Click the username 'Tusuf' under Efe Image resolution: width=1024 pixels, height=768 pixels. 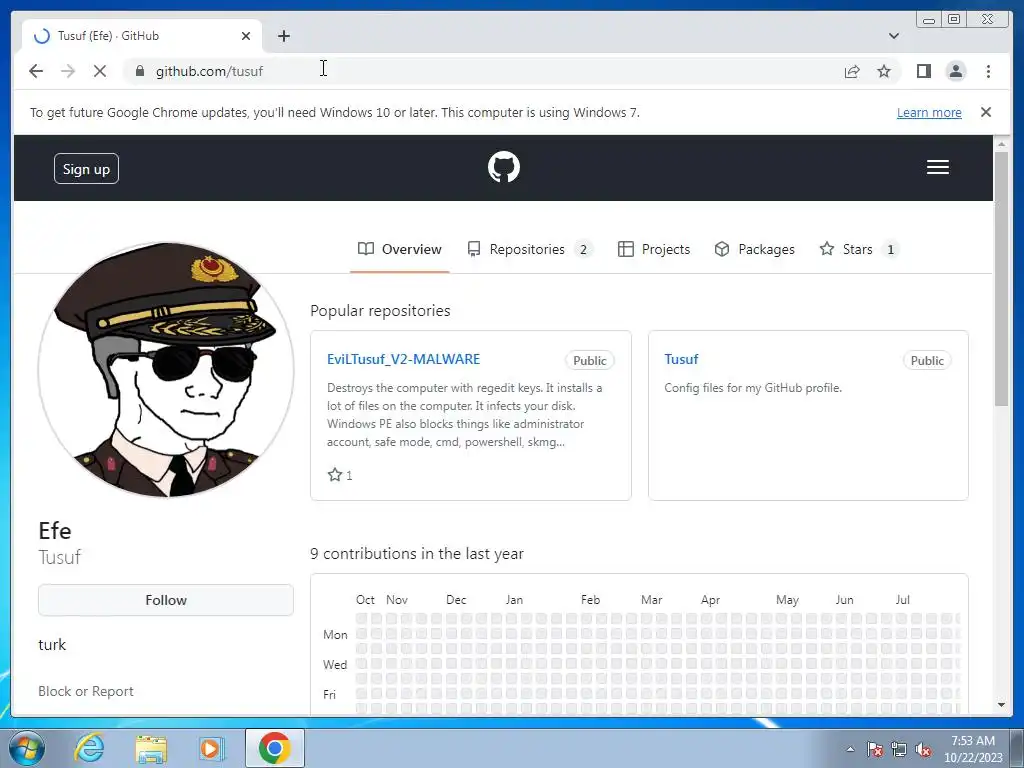tap(59, 557)
